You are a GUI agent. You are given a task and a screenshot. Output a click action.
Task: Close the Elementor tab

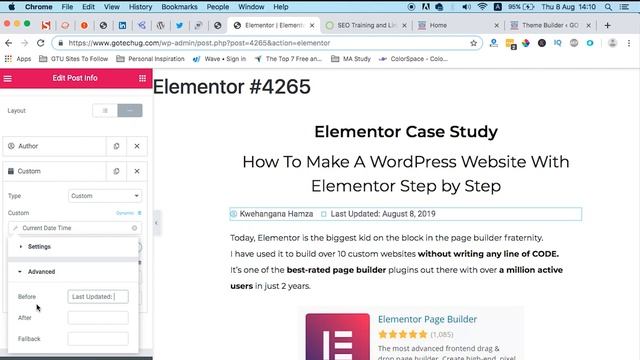click(x=312, y=25)
